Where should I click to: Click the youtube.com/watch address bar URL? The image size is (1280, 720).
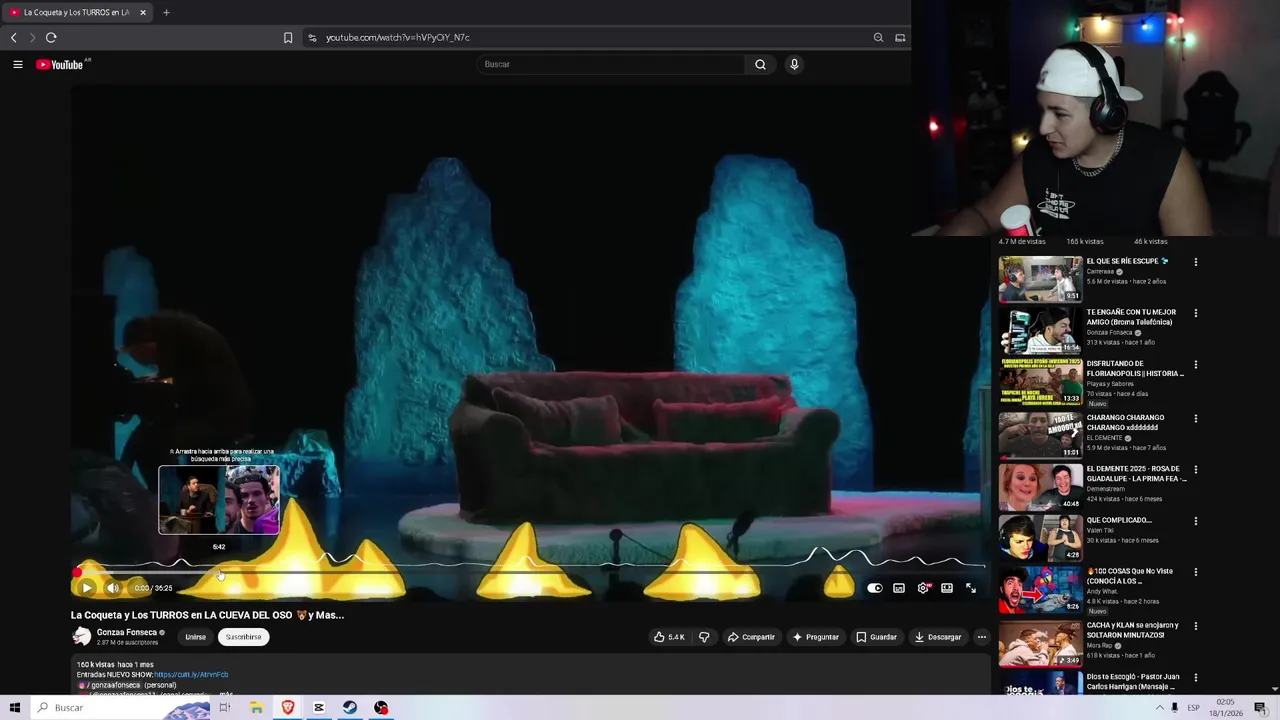point(397,37)
